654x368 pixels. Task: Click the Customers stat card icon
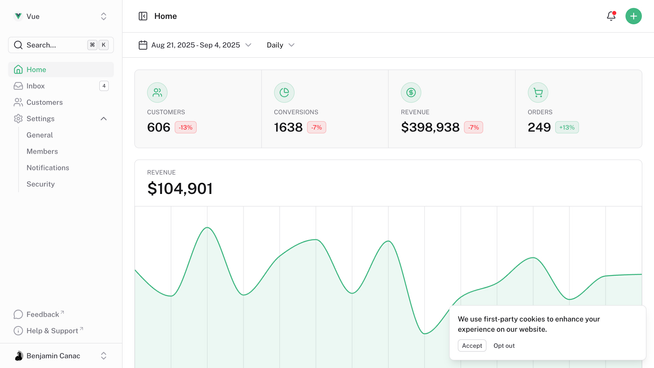[157, 93]
